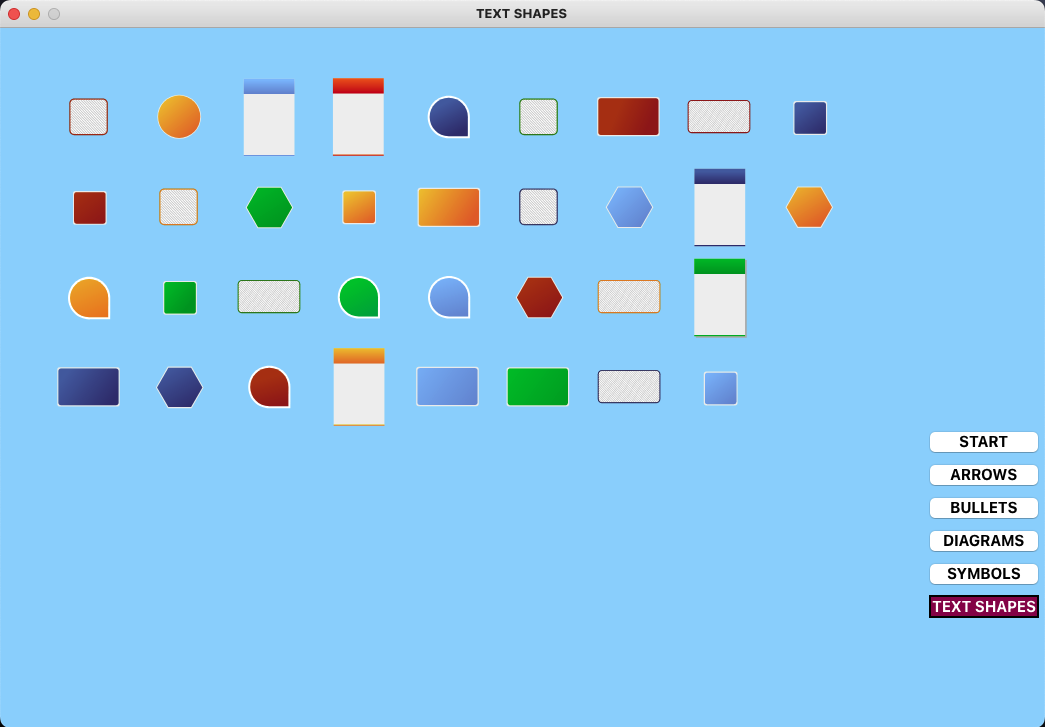Image resolution: width=1045 pixels, height=727 pixels.
Task: Select the red-outlined hatched wide rectangle
Action: coord(719,117)
